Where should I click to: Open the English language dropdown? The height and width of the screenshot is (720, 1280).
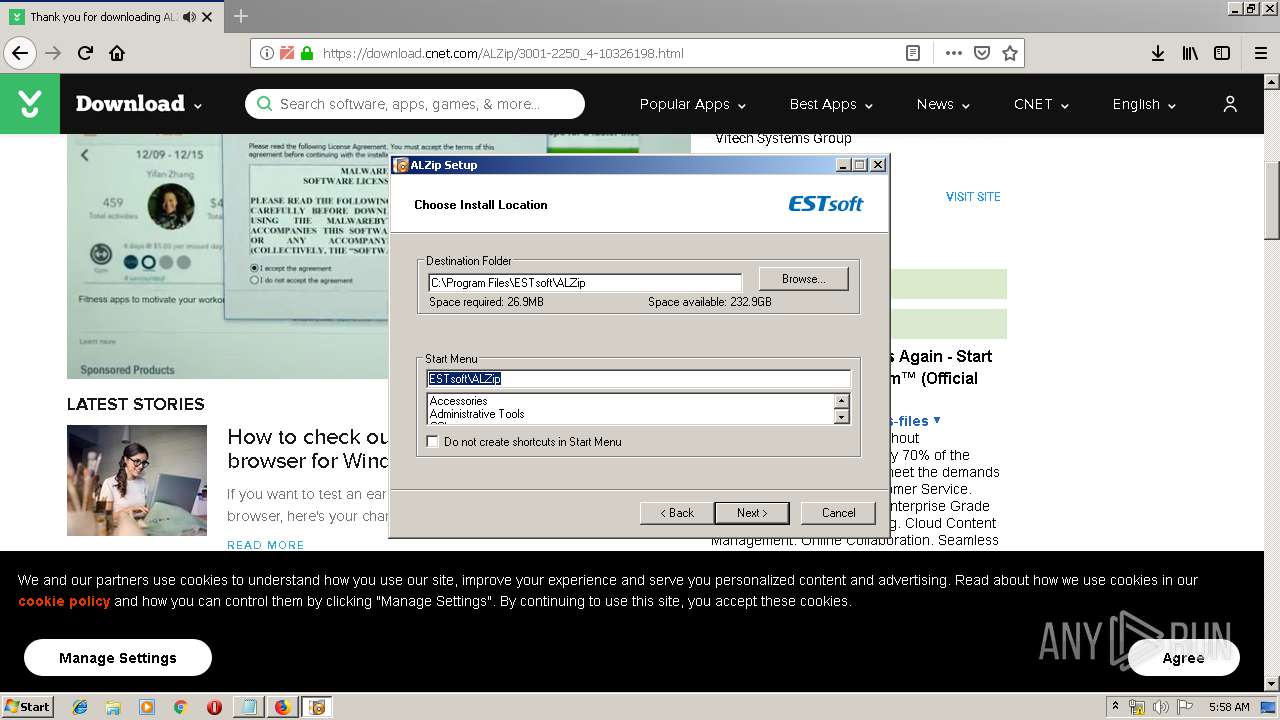pyautogui.click(x=1144, y=104)
